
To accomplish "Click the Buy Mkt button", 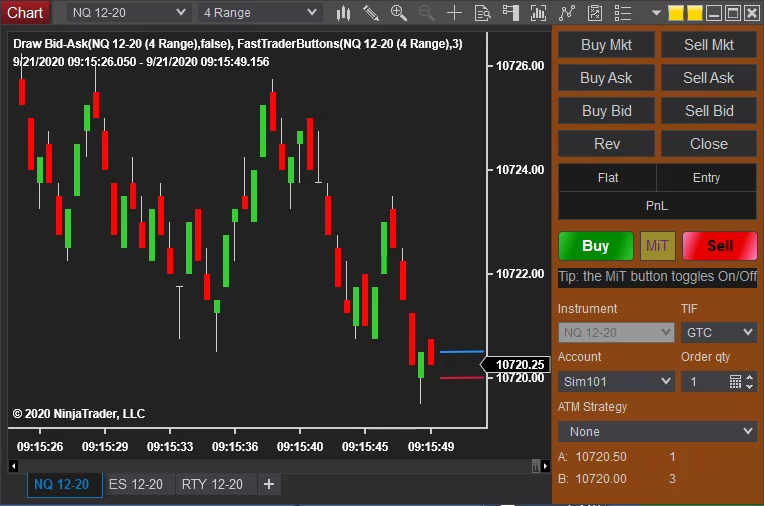I will tap(606, 45).
